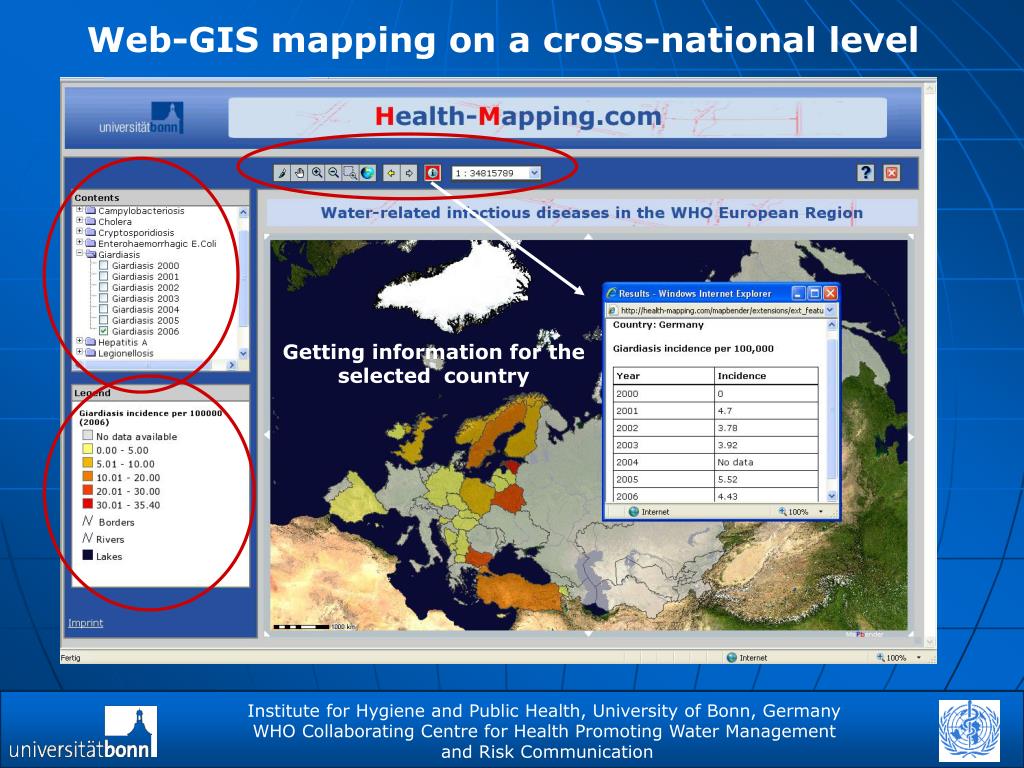The width and height of the screenshot is (1024, 768).
Task: Click the 'Fertig' status bar text
Action: coord(71,658)
